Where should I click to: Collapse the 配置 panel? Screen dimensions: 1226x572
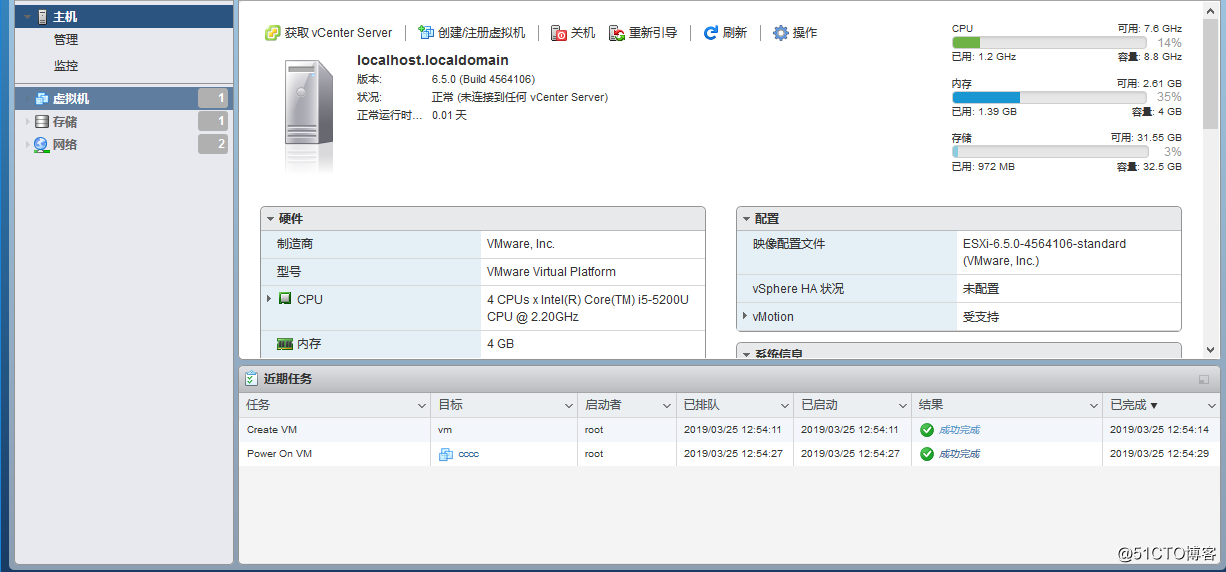[746, 218]
